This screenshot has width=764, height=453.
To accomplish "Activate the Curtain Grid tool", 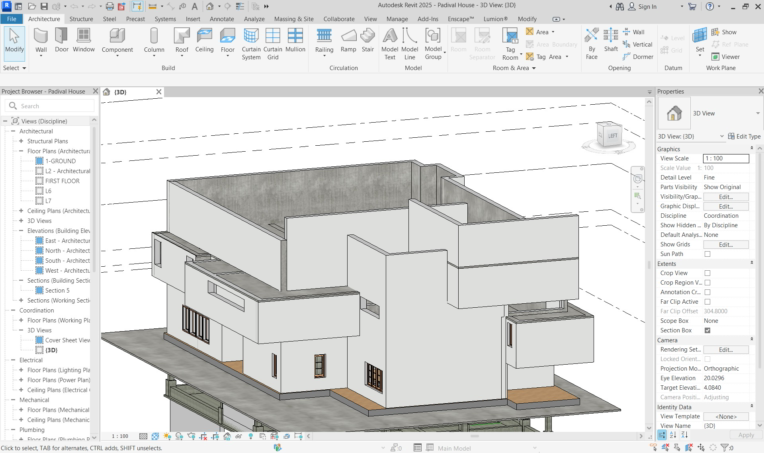I will 273,44.
